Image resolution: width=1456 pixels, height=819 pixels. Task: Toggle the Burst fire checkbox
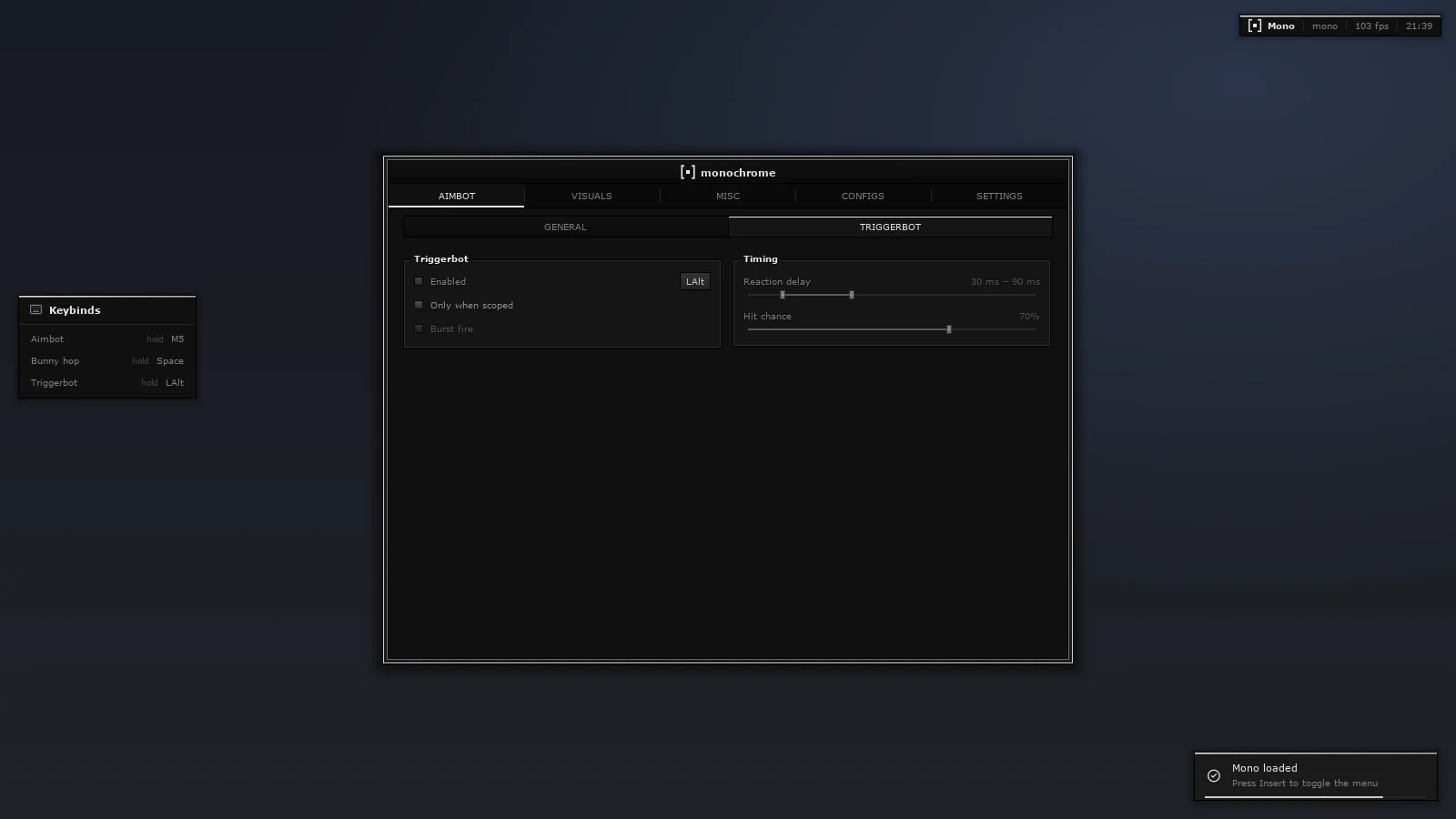tap(419, 329)
